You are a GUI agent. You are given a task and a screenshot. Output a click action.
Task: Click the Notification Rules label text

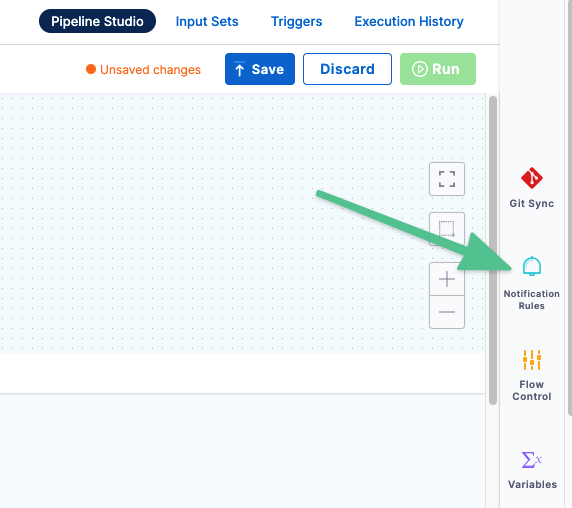point(532,299)
